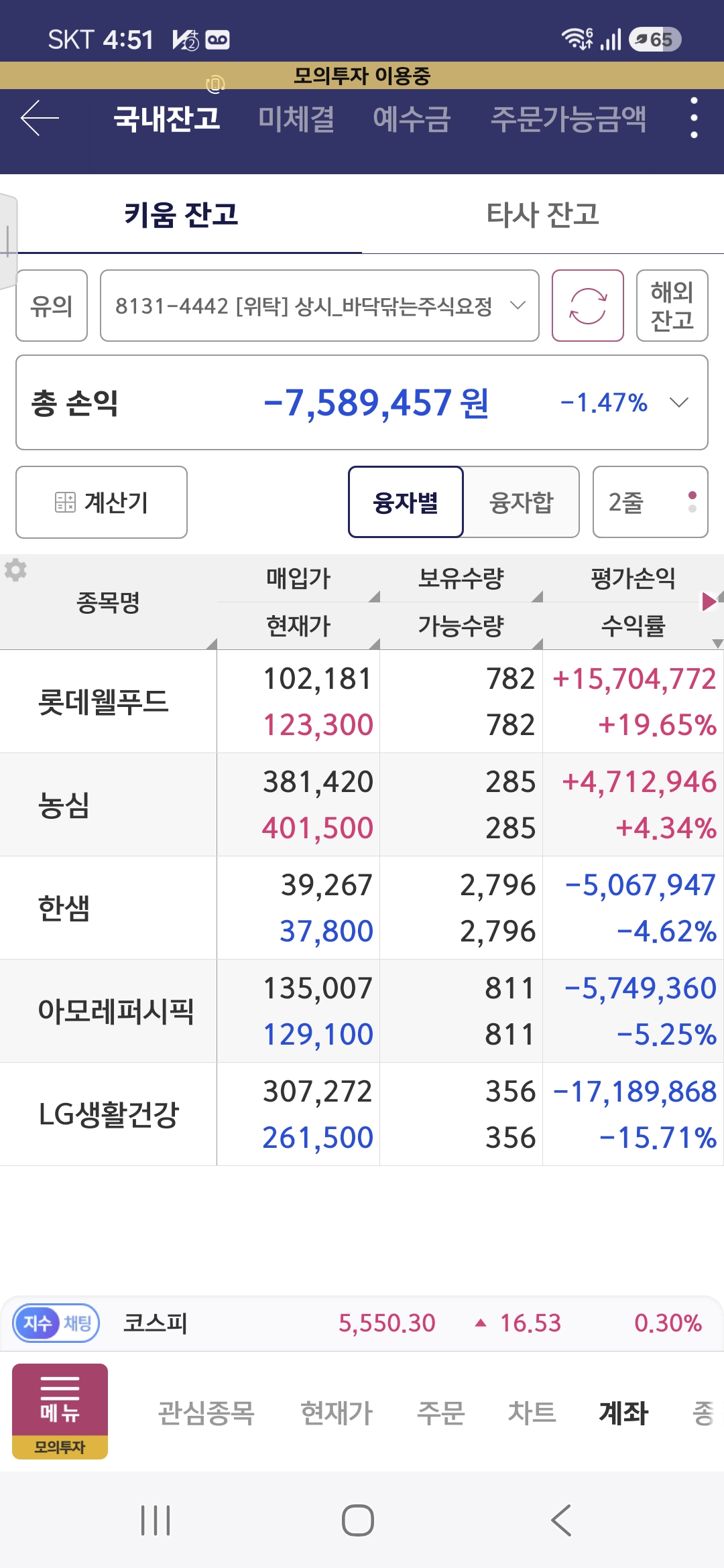Sort by 수익률 column header
Screen dimensions: 724x1568
point(633,626)
